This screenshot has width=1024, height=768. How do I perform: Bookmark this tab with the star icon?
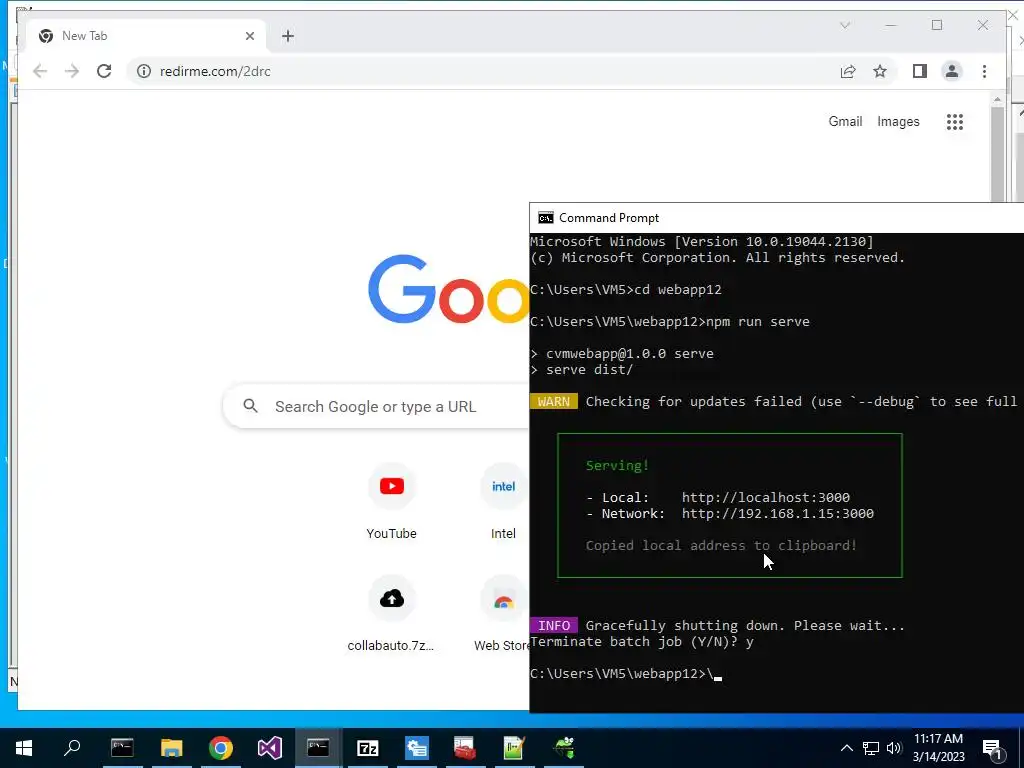[x=880, y=71]
